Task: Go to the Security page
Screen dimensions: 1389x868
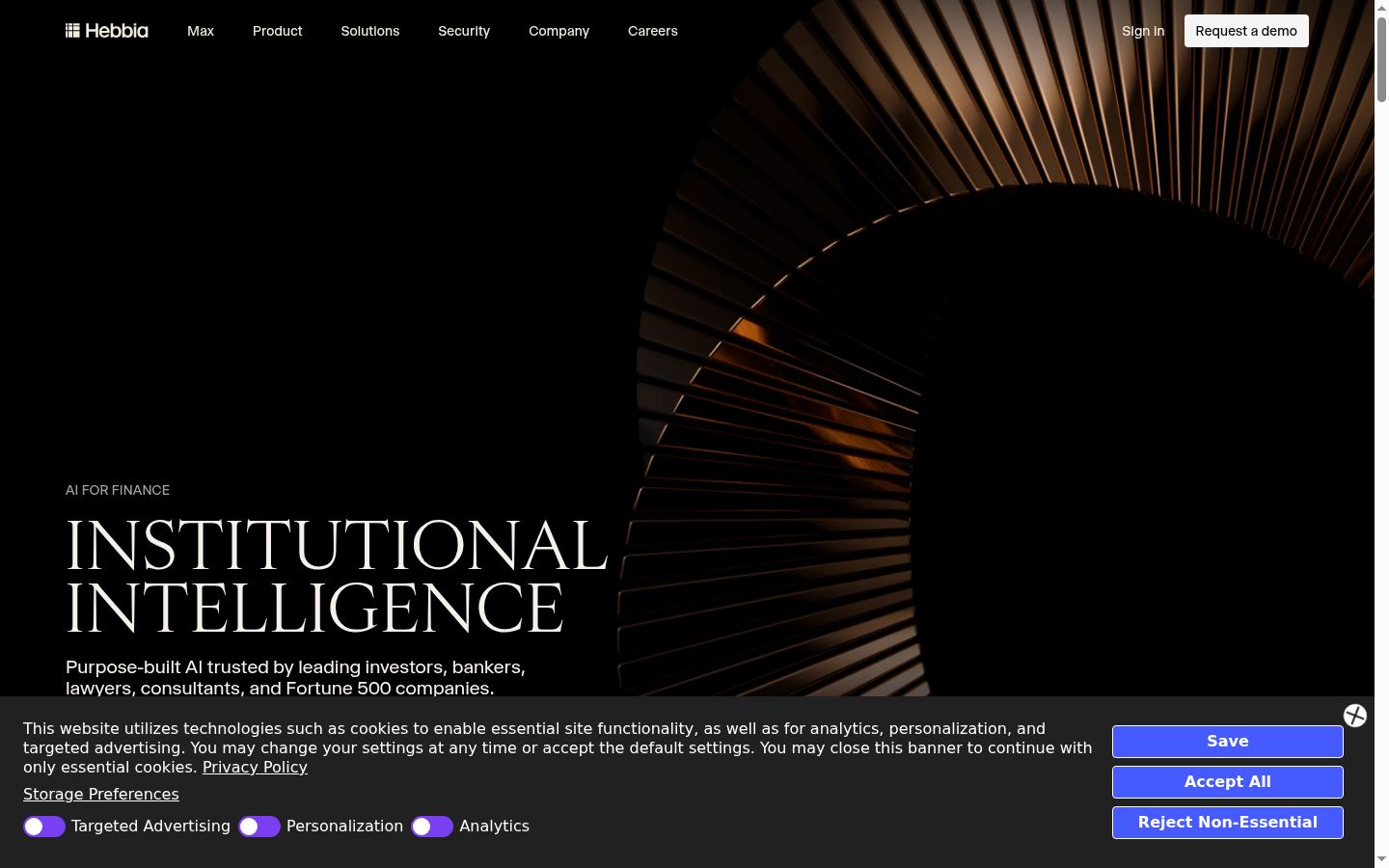Action: pyautogui.click(x=464, y=31)
